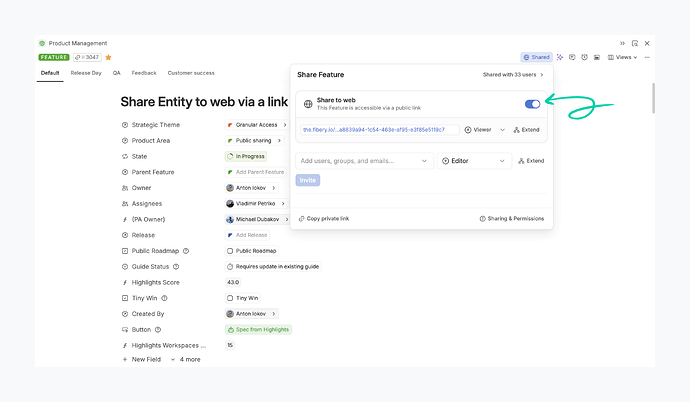This screenshot has width=690, height=402.
Task: Open the three-dot more options menu
Action: pyautogui.click(x=647, y=57)
